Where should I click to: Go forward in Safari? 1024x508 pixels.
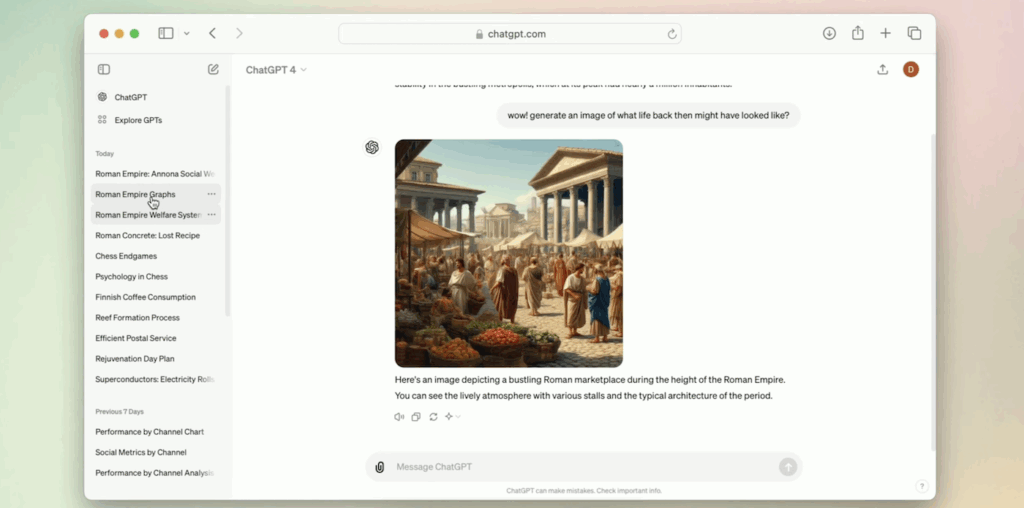[239, 33]
